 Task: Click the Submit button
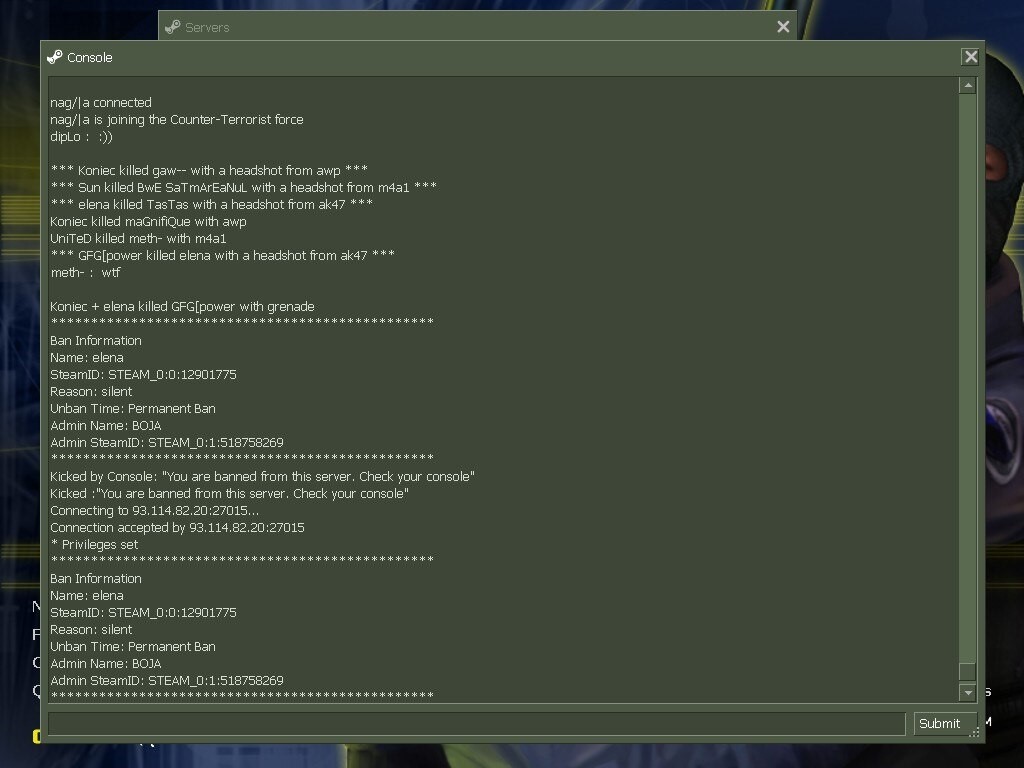pos(940,724)
